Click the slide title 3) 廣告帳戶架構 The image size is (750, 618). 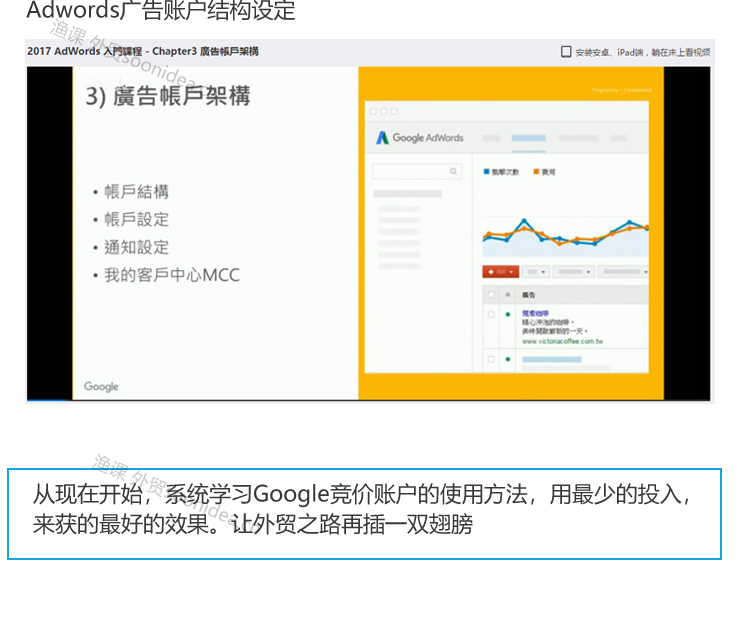(168, 96)
